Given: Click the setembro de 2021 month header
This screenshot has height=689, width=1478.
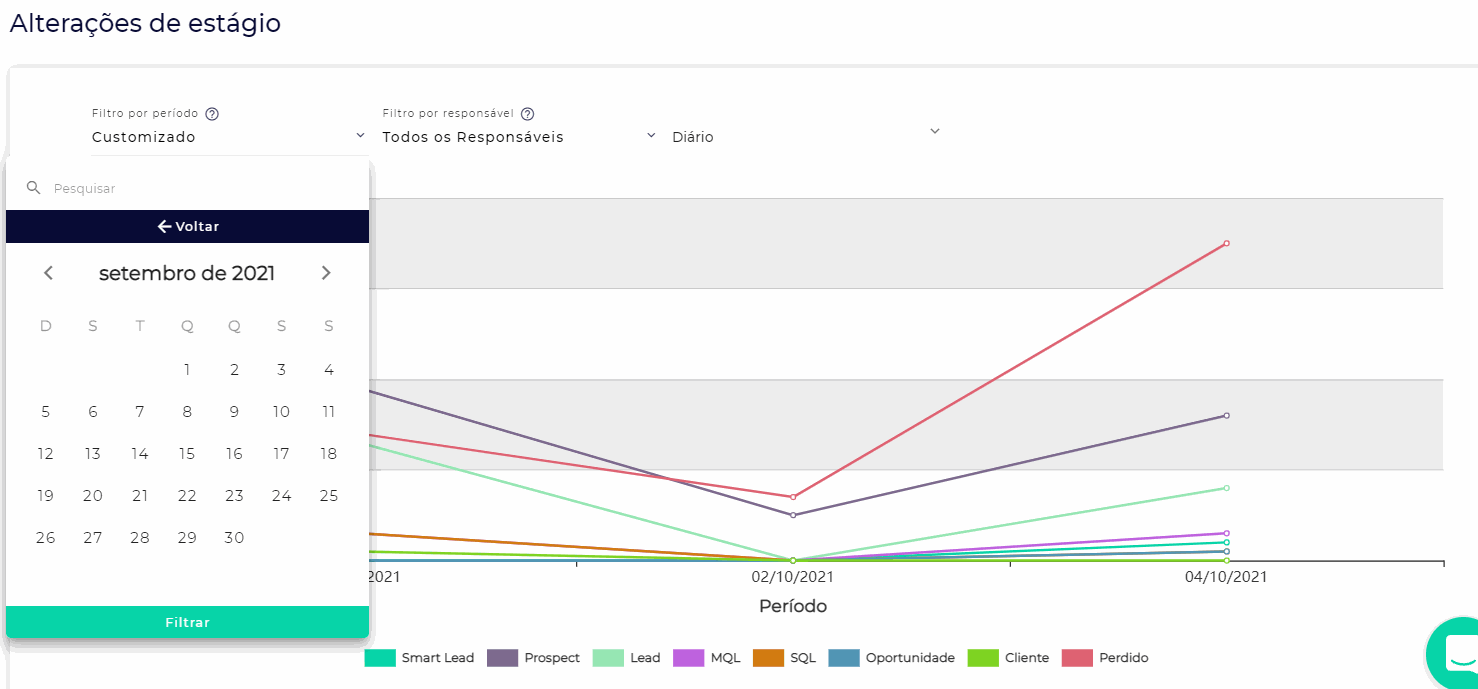Looking at the screenshot, I should pyautogui.click(x=187, y=273).
